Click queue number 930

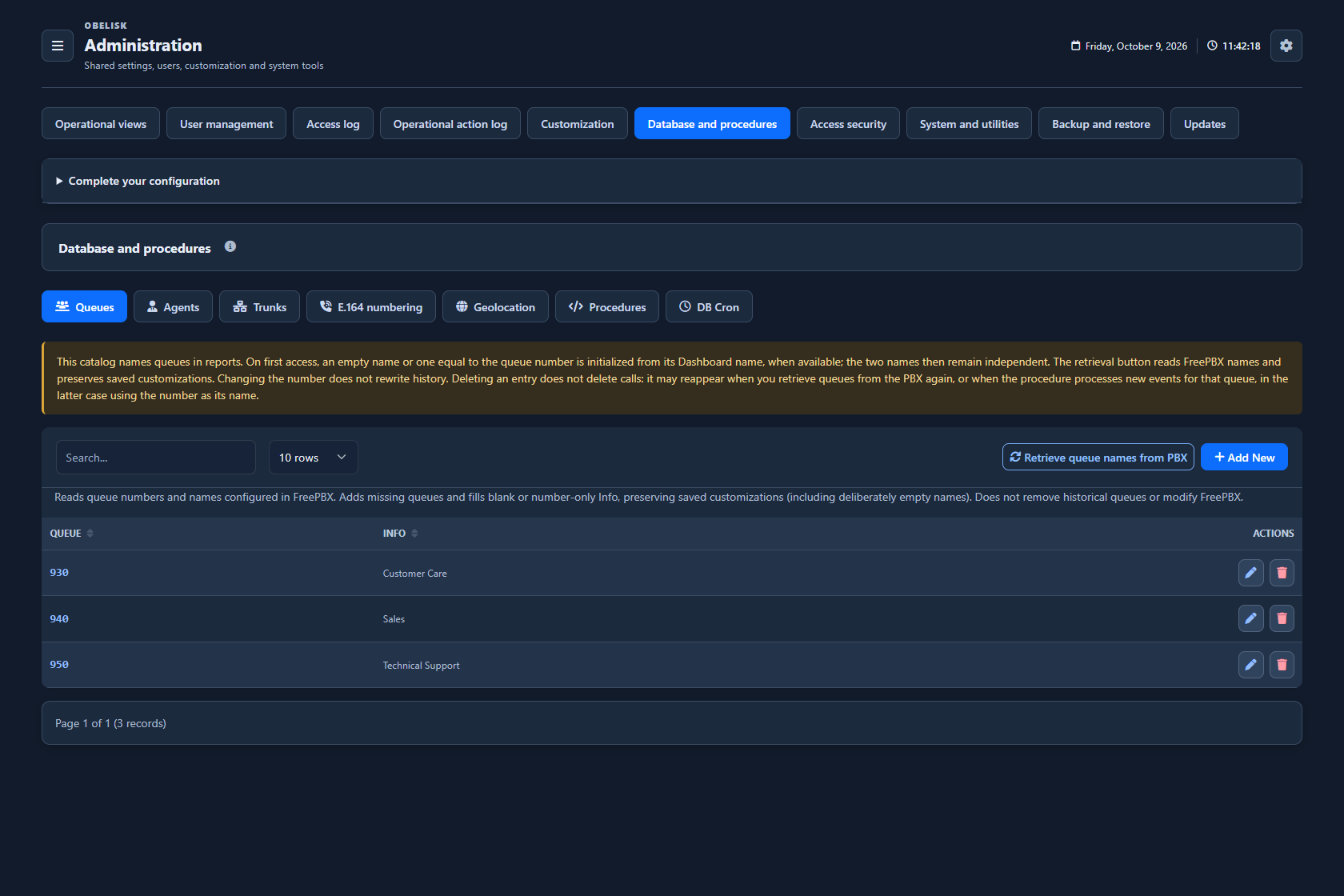pos(59,573)
